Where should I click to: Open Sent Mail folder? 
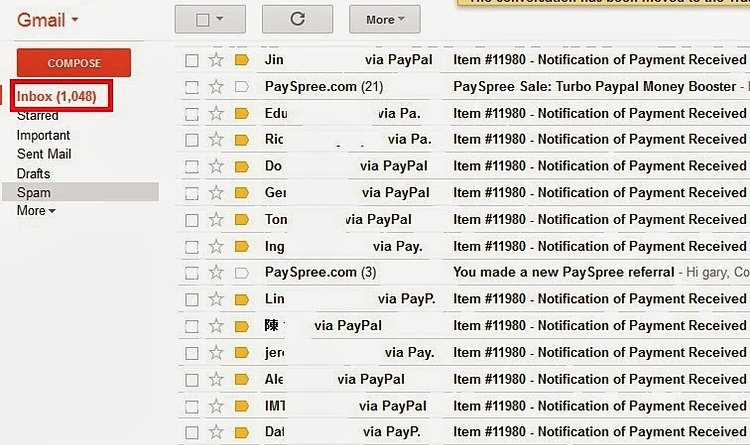click(44, 154)
